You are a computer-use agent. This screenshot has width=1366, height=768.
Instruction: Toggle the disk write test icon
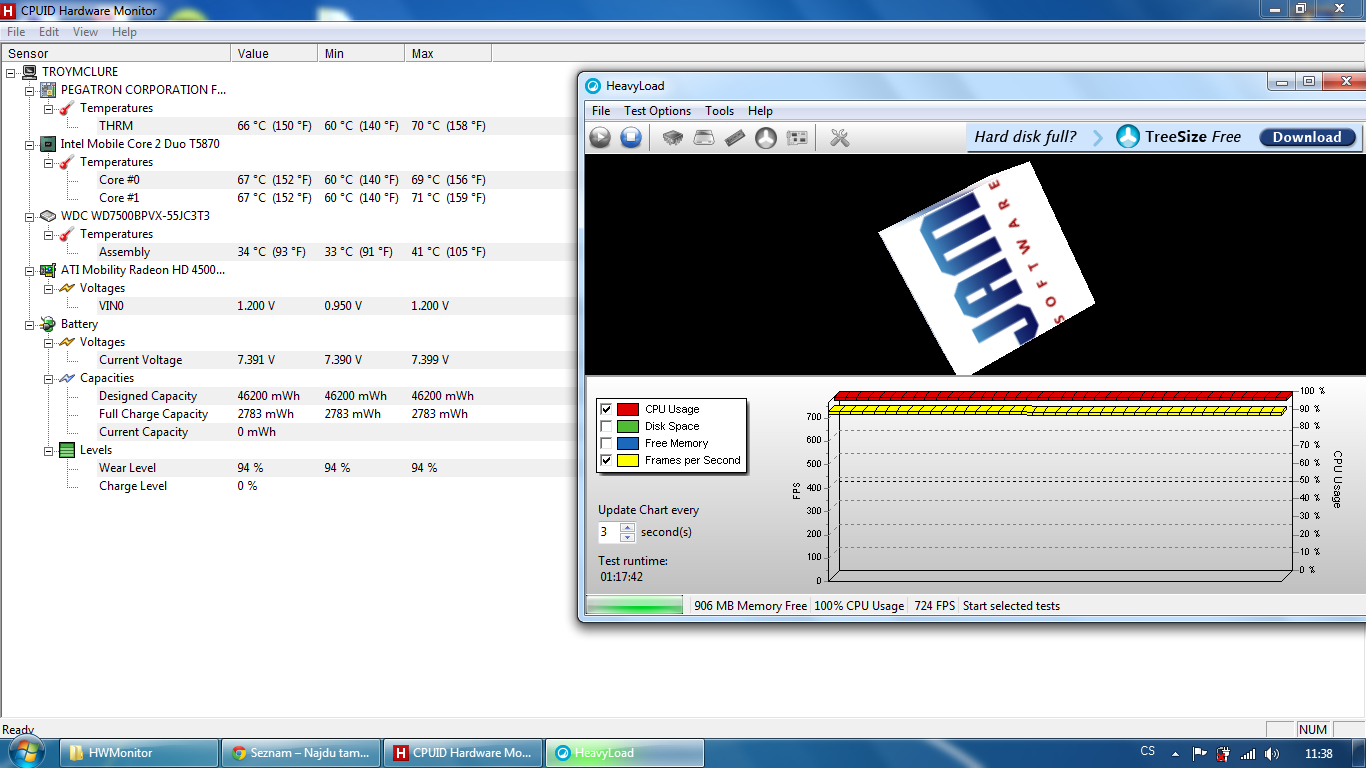coord(704,138)
